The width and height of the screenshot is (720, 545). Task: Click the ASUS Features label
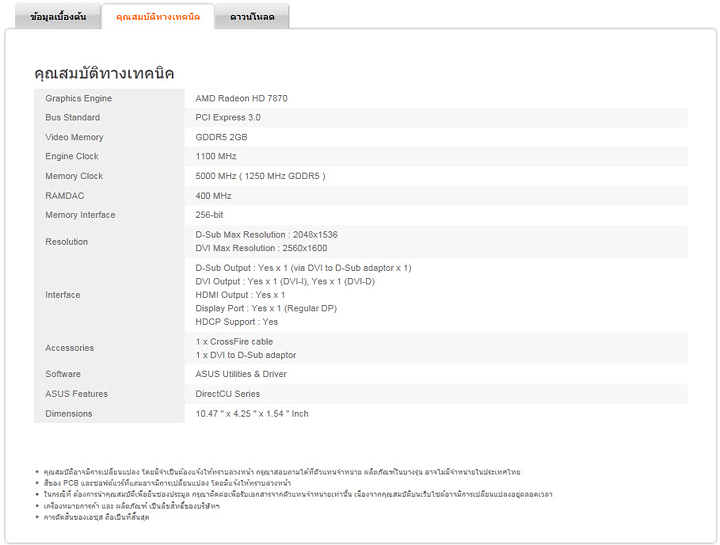pyautogui.click(x=77, y=394)
